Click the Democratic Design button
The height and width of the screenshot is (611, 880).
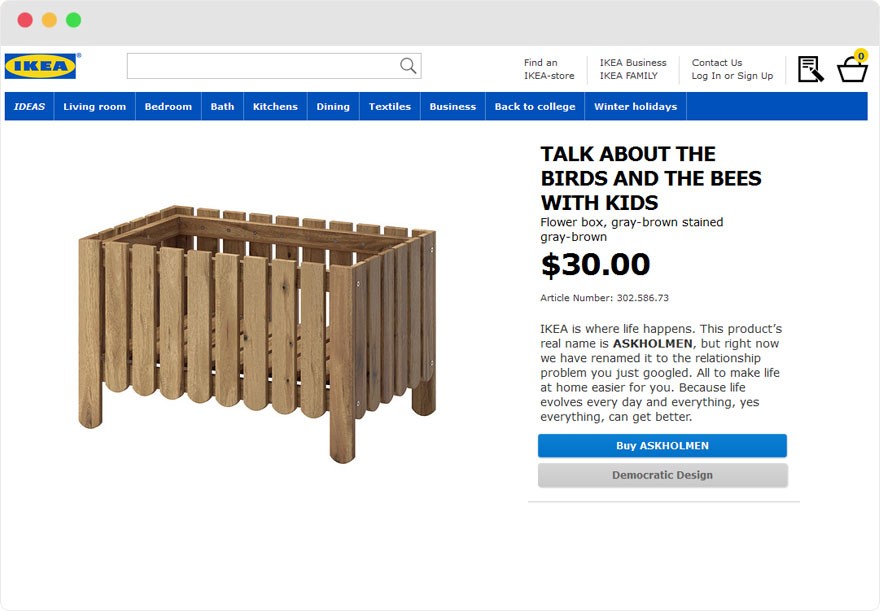click(x=662, y=475)
